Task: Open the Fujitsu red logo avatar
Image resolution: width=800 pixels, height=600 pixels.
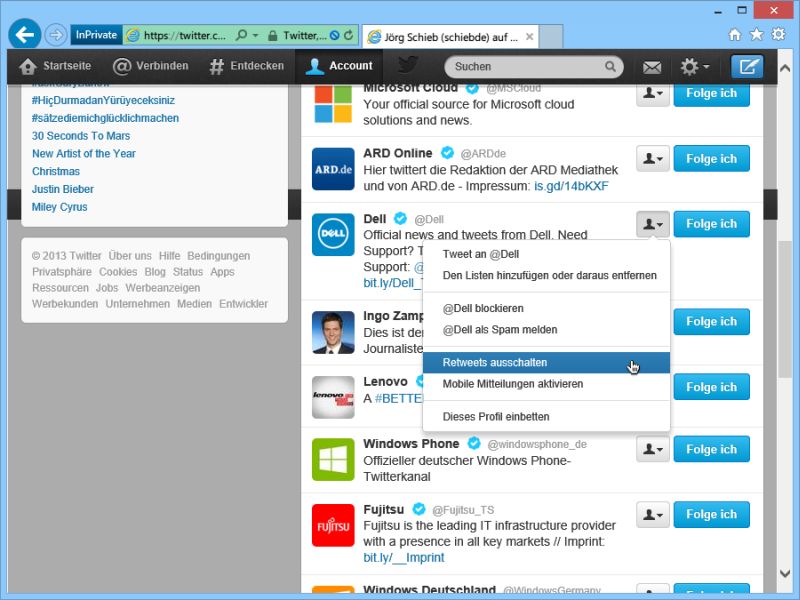Action: coord(333,525)
